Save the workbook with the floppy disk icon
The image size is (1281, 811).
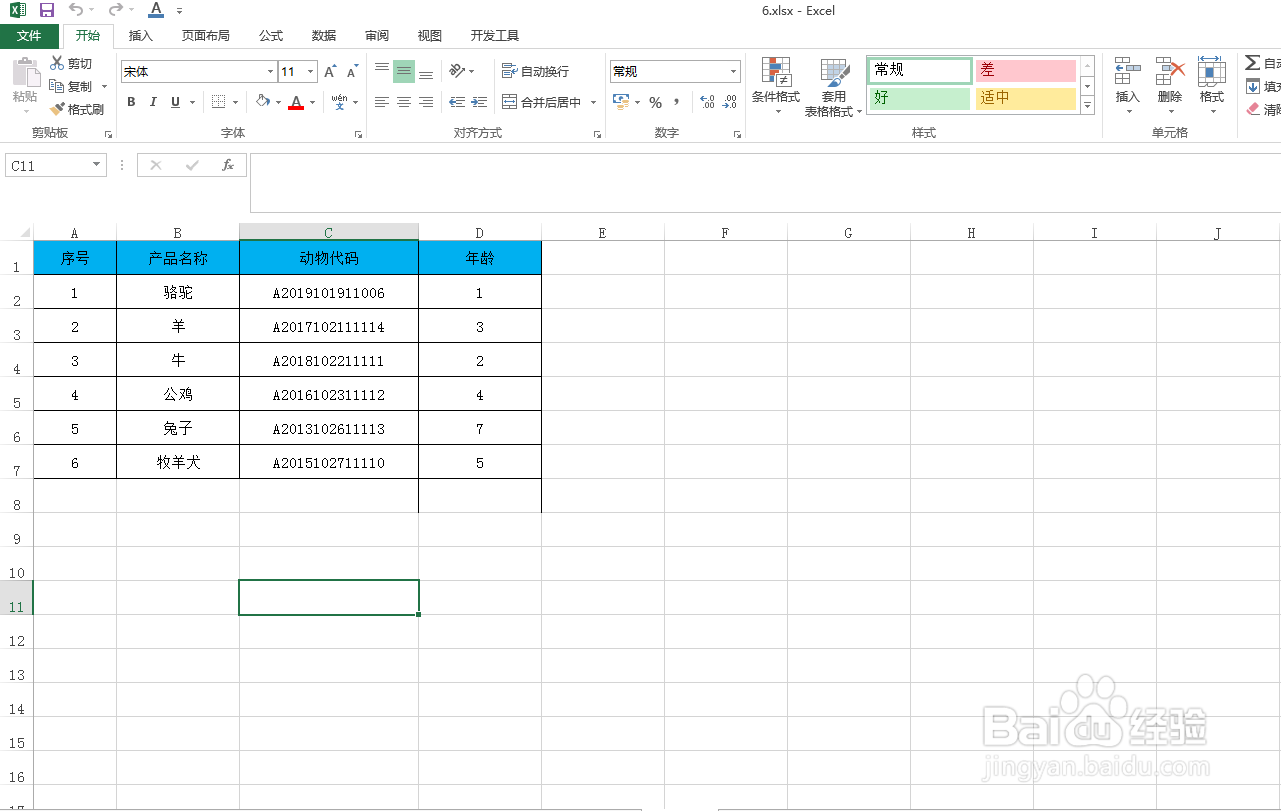[x=47, y=10]
